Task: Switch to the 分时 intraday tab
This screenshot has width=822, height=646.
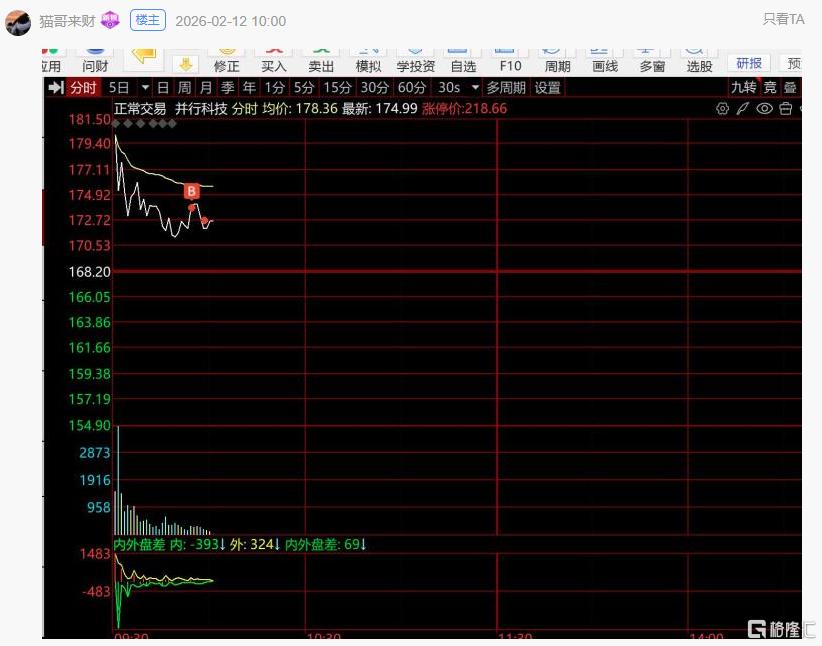Action: point(83,88)
